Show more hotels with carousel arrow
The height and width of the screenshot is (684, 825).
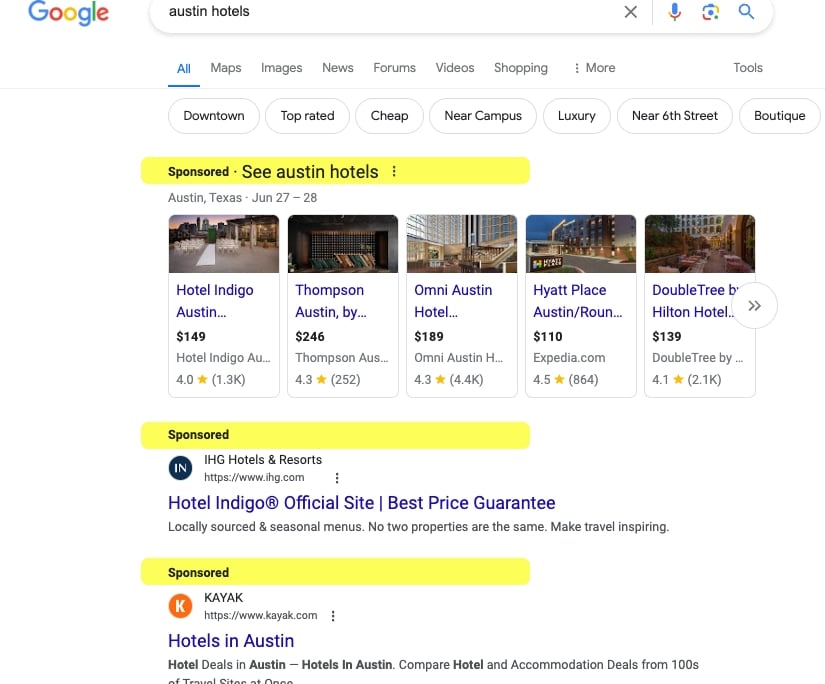click(754, 306)
